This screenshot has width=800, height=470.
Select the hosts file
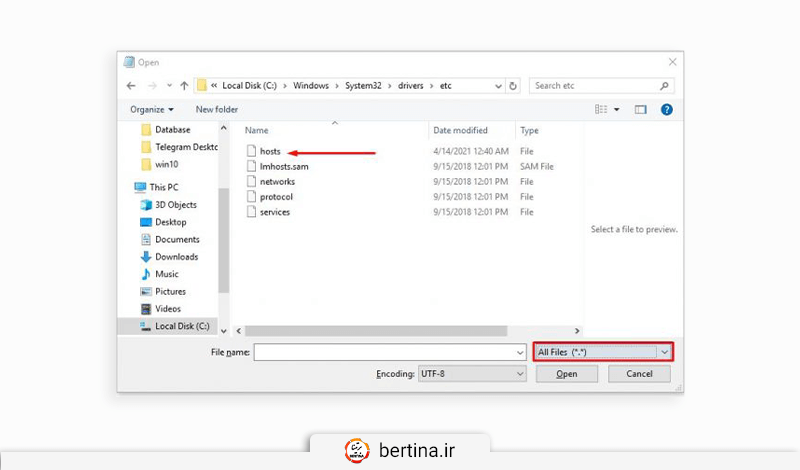[x=270, y=152]
